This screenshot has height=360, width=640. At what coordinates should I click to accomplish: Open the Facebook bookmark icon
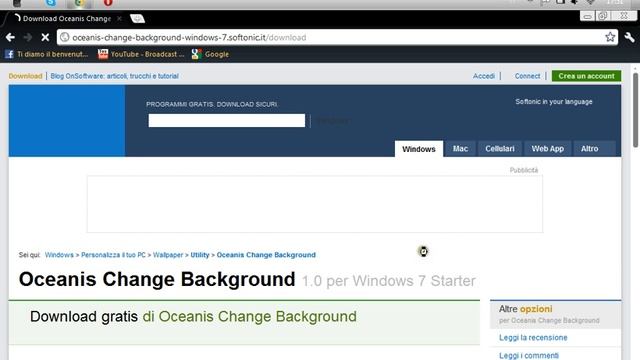[x=9, y=54]
